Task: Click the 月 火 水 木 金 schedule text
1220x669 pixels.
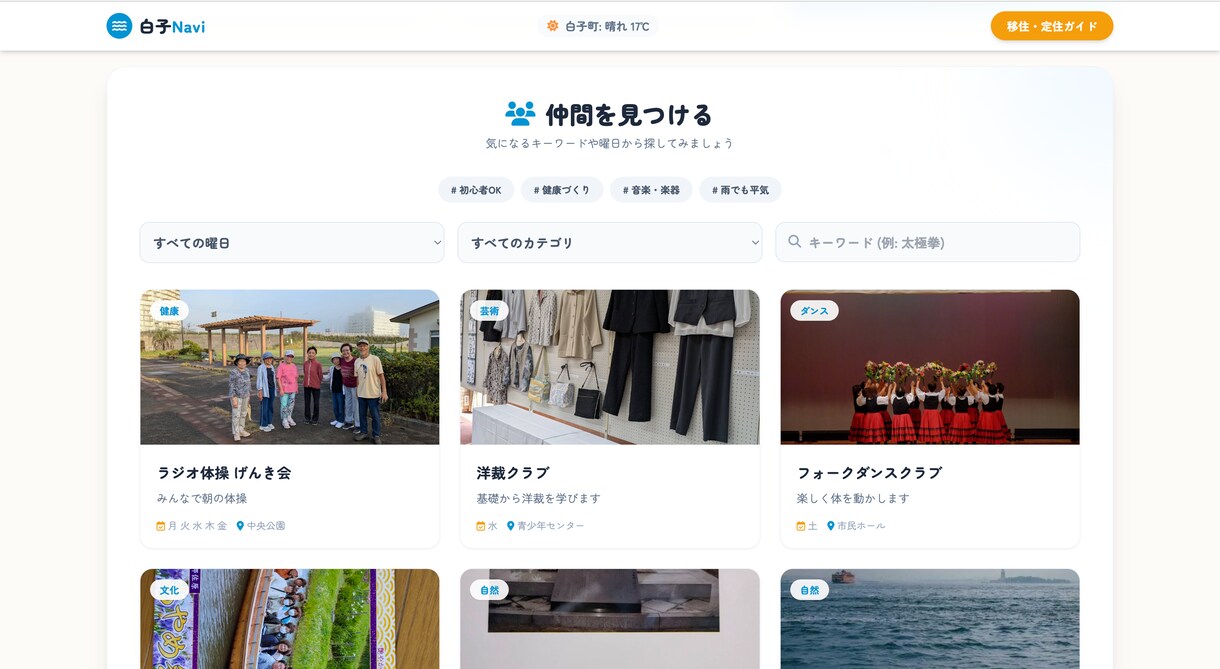Action: click(x=197, y=526)
